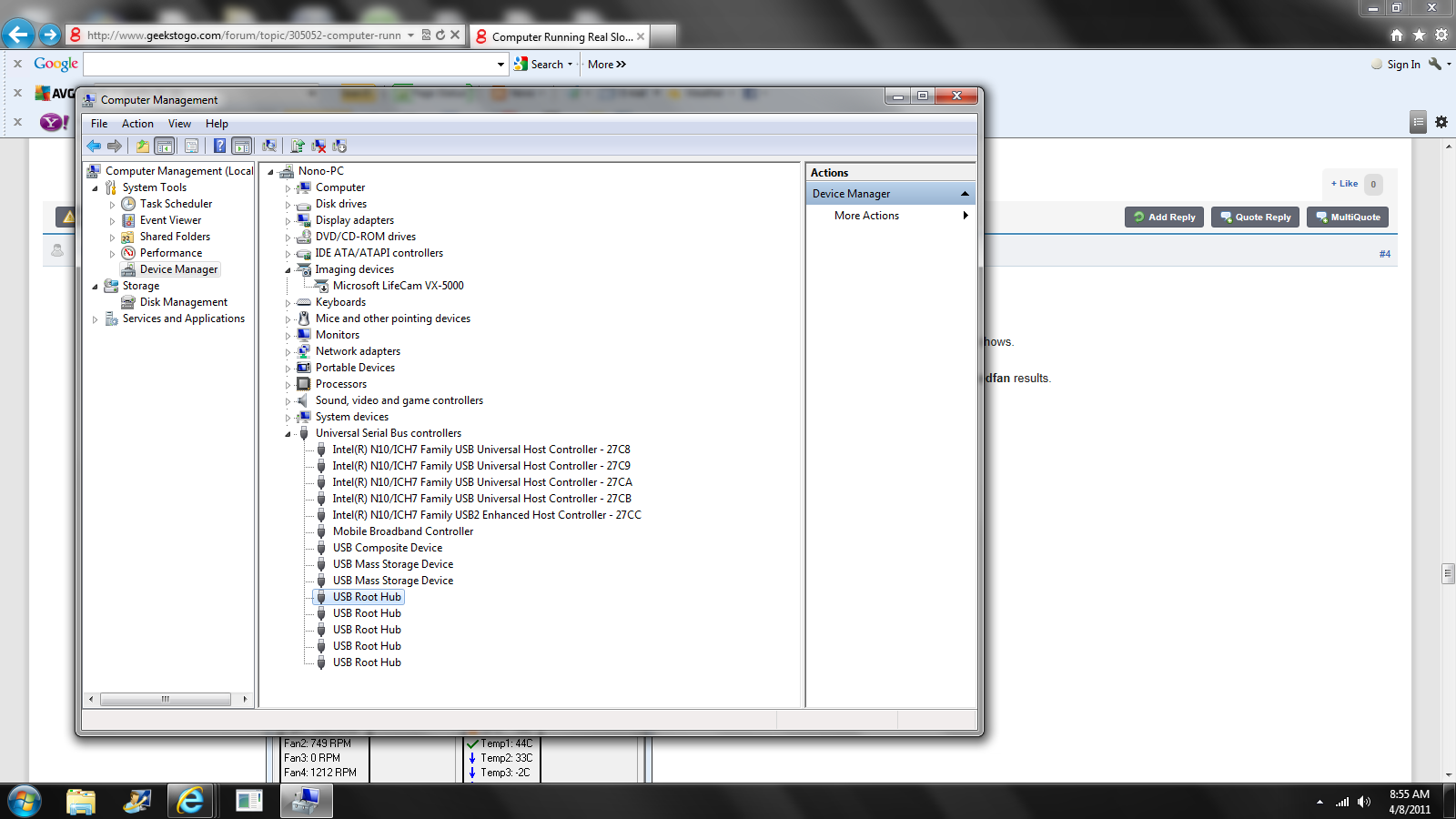Open the View menu
The height and width of the screenshot is (819, 1456).
click(179, 124)
